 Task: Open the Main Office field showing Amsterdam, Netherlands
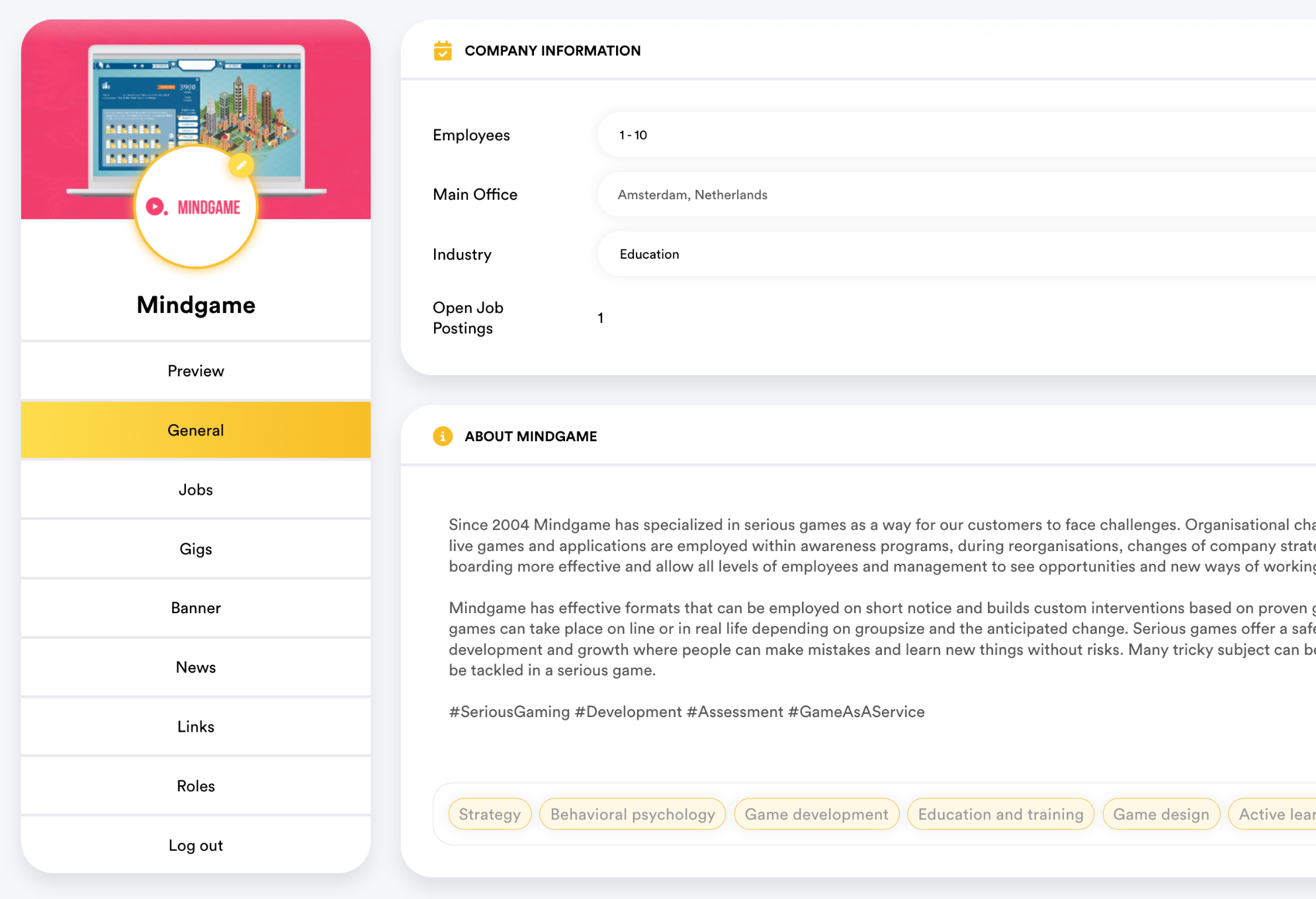click(860, 194)
